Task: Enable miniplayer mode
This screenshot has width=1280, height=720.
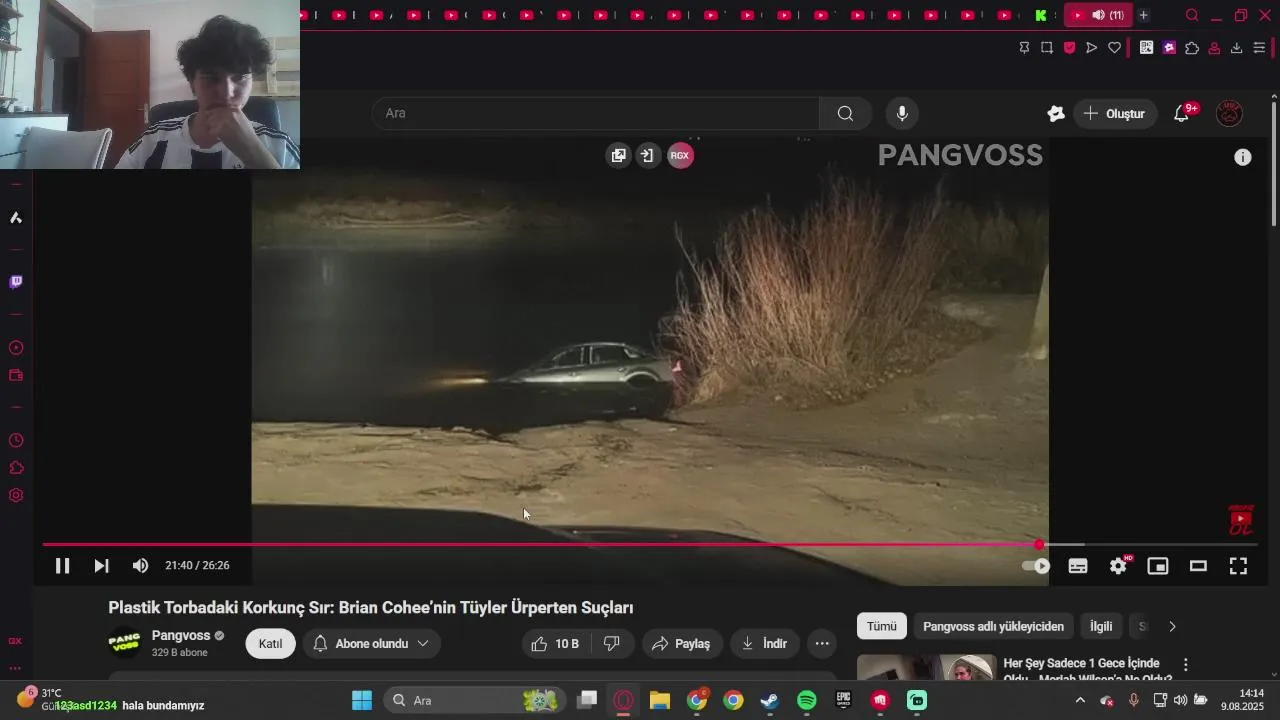Action: 1158,566
